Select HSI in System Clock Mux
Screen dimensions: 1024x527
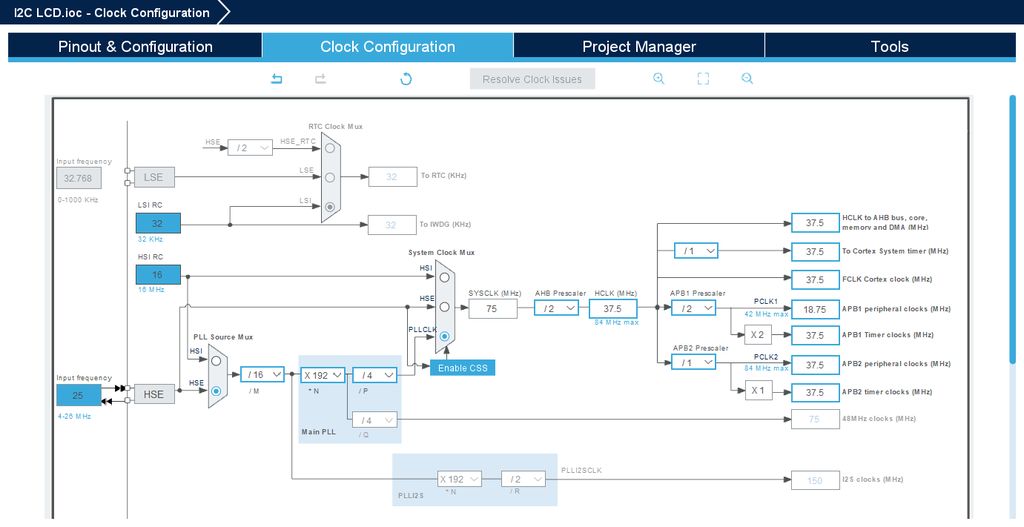click(445, 277)
